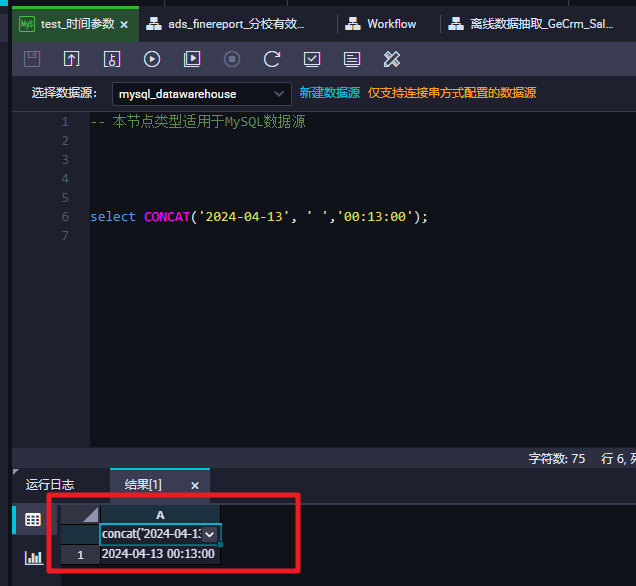Image resolution: width=636 pixels, height=586 pixels.
Task: Click the format code tools icon
Action: pos(392,59)
